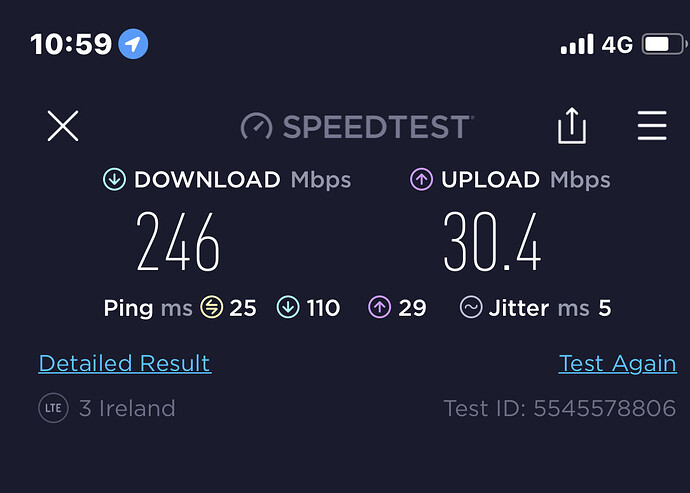
Task: Tap the yellow idle ping icon
Action: [211, 308]
